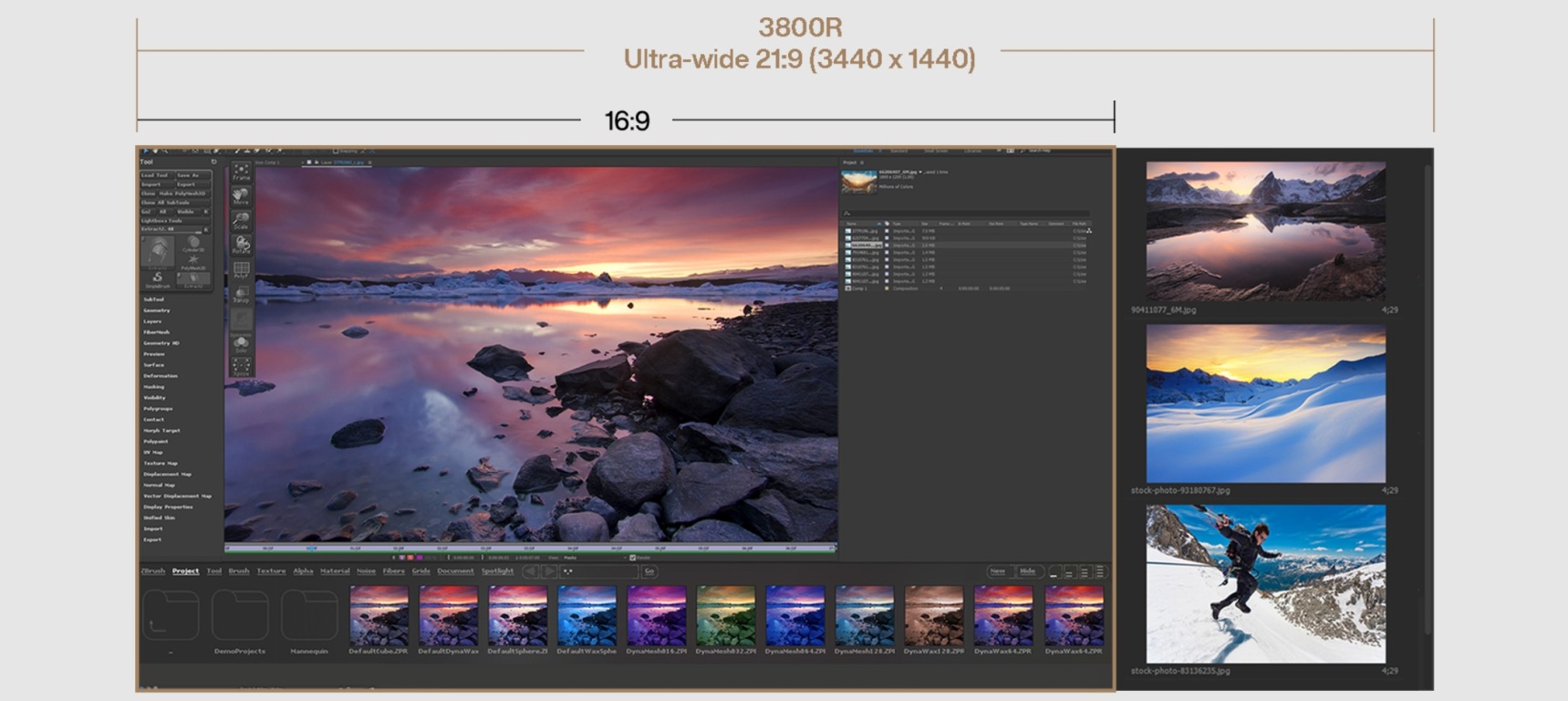Open the DefaultCube.ZPR project thumbnail
Image resolution: width=1568 pixels, height=701 pixels.
pos(379,616)
